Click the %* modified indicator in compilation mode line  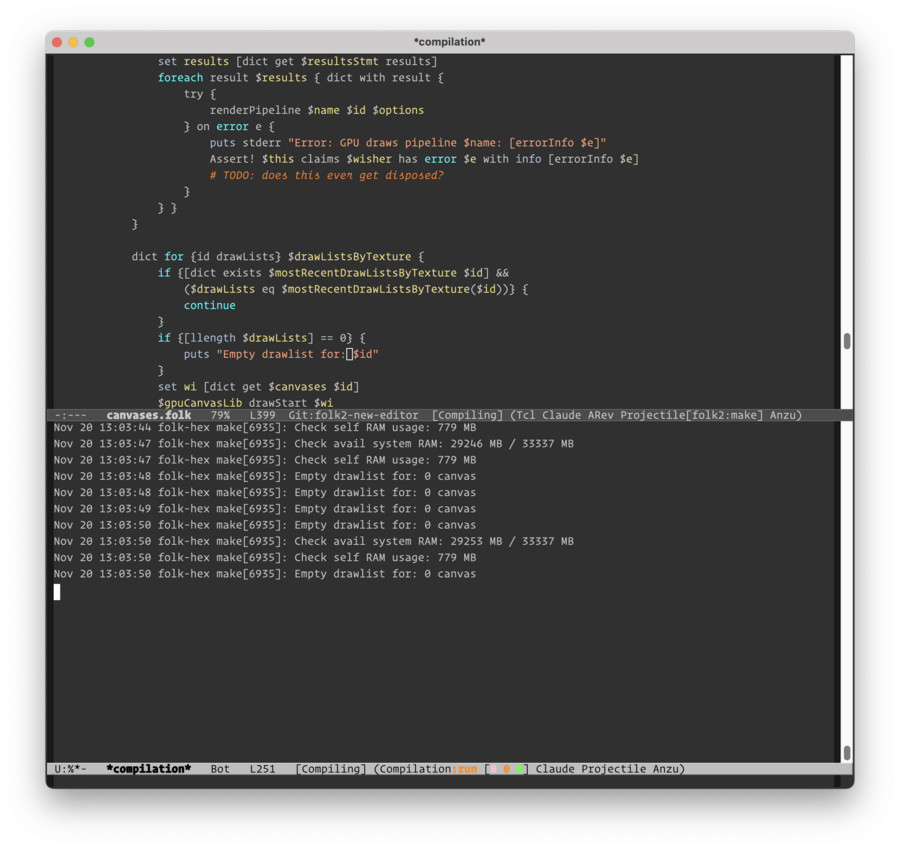coord(73,769)
